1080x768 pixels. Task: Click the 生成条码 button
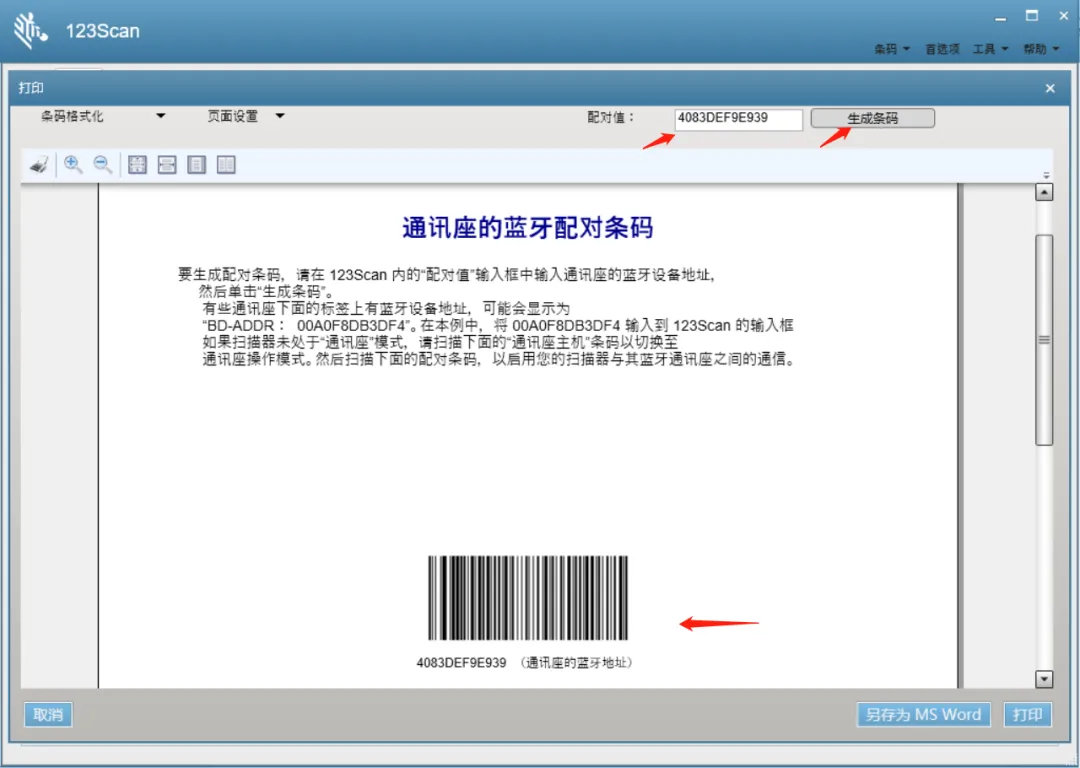(872, 118)
